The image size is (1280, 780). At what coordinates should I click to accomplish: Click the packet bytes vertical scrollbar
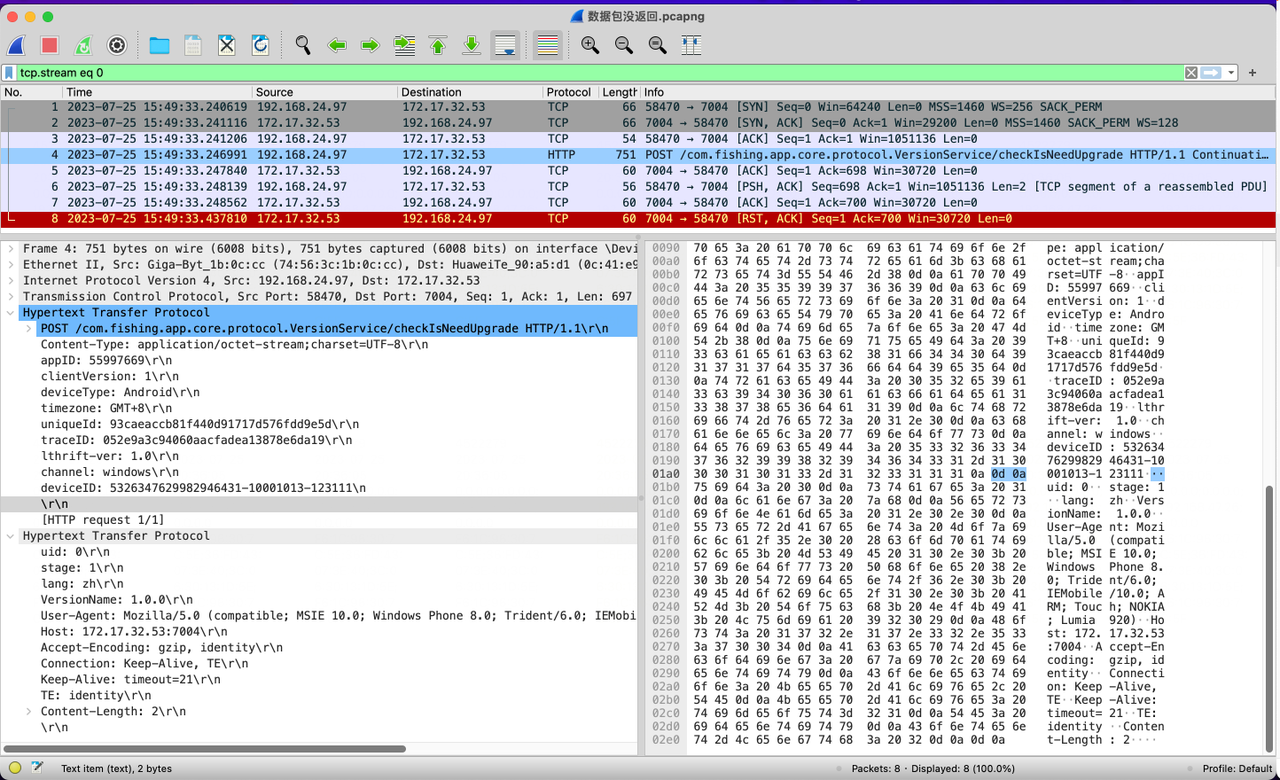coord(1269,615)
